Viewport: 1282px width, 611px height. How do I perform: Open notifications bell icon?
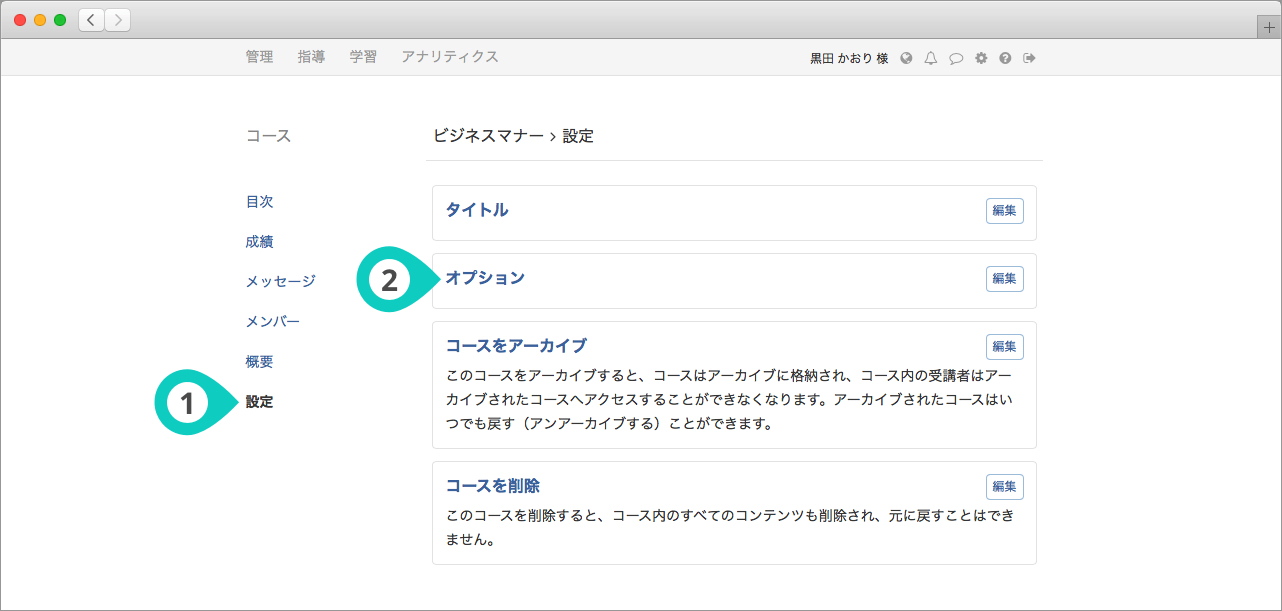pos(931,58)
